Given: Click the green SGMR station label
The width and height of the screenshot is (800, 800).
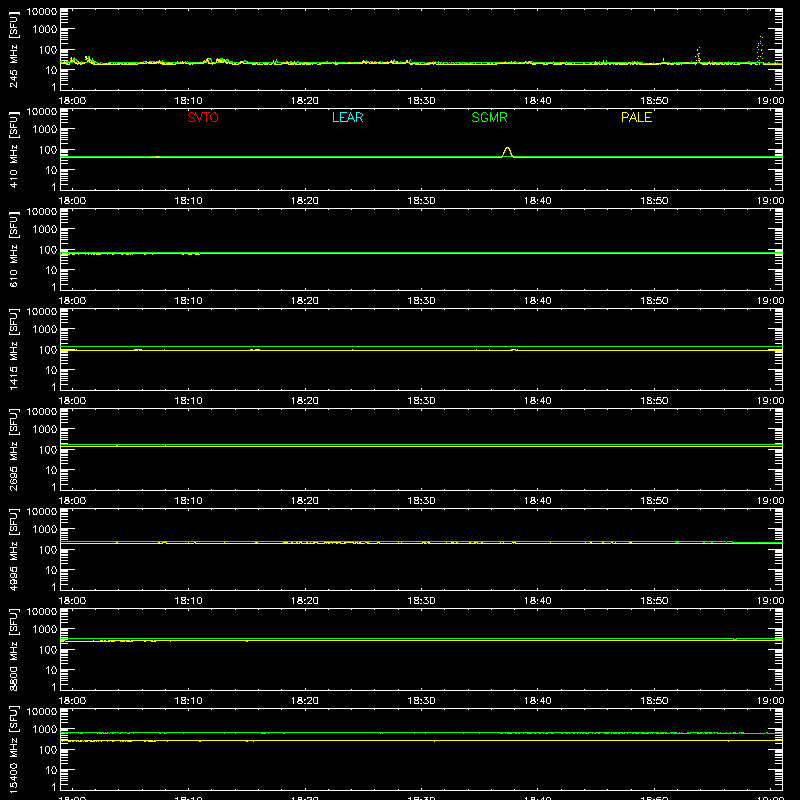Looking at the screenshot, I should coord(489,117).
